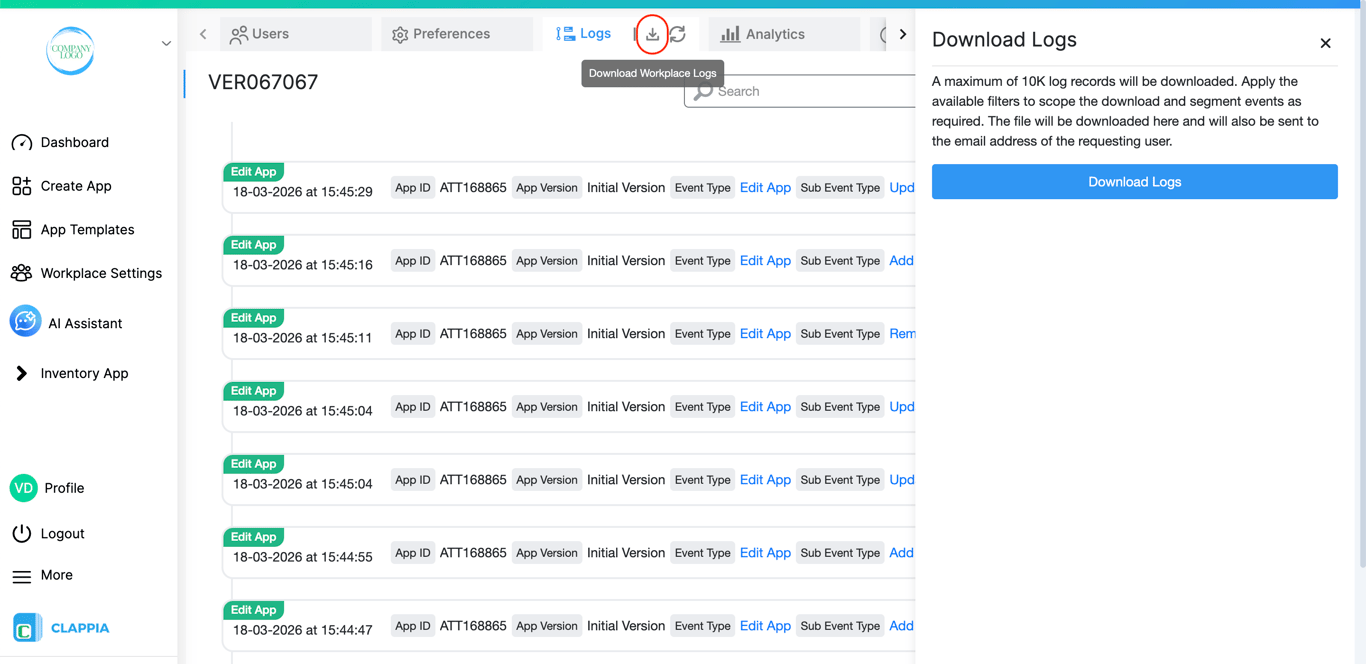The width and height of the screenshot is (1366, 664).
Task: Click More in the sidebar
Action: point(56,575)
